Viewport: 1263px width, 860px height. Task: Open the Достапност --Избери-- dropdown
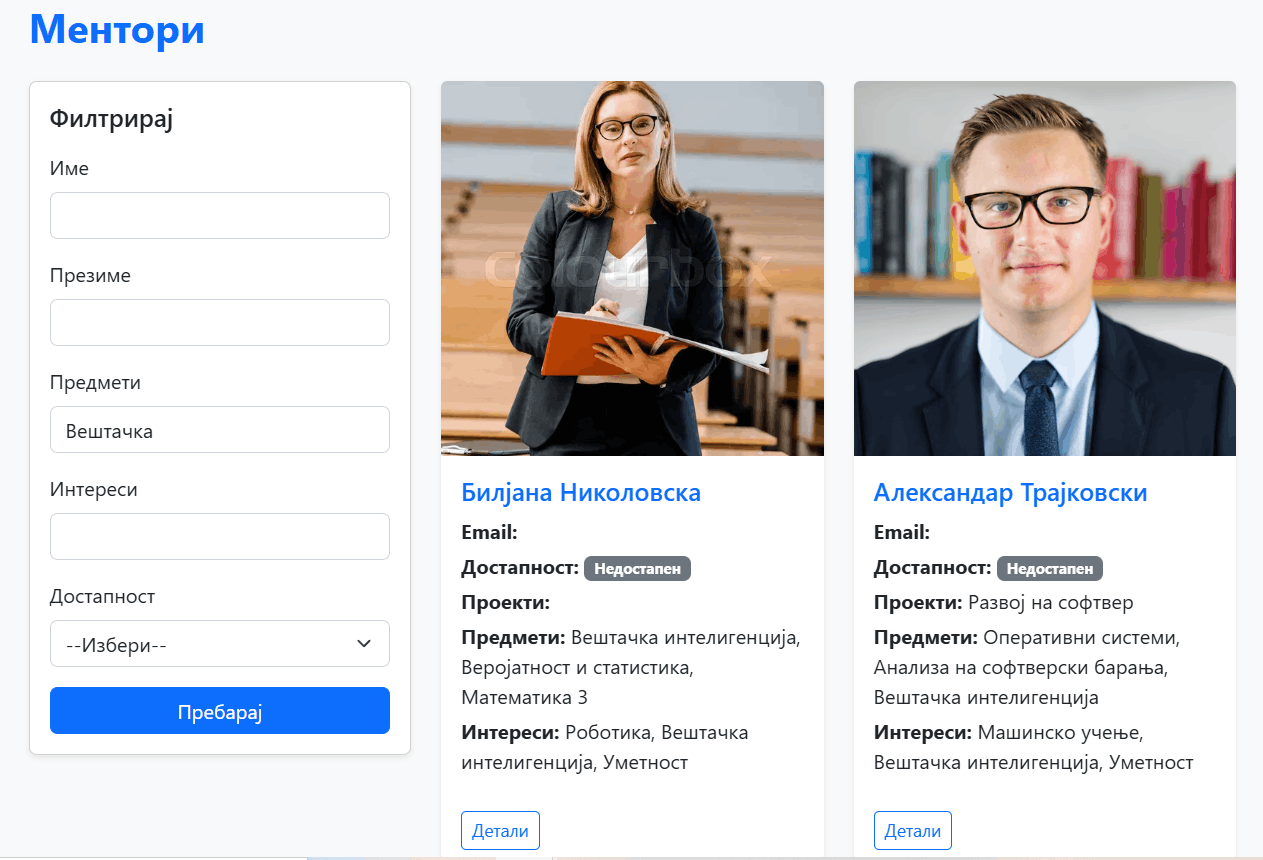click(219, 643)
